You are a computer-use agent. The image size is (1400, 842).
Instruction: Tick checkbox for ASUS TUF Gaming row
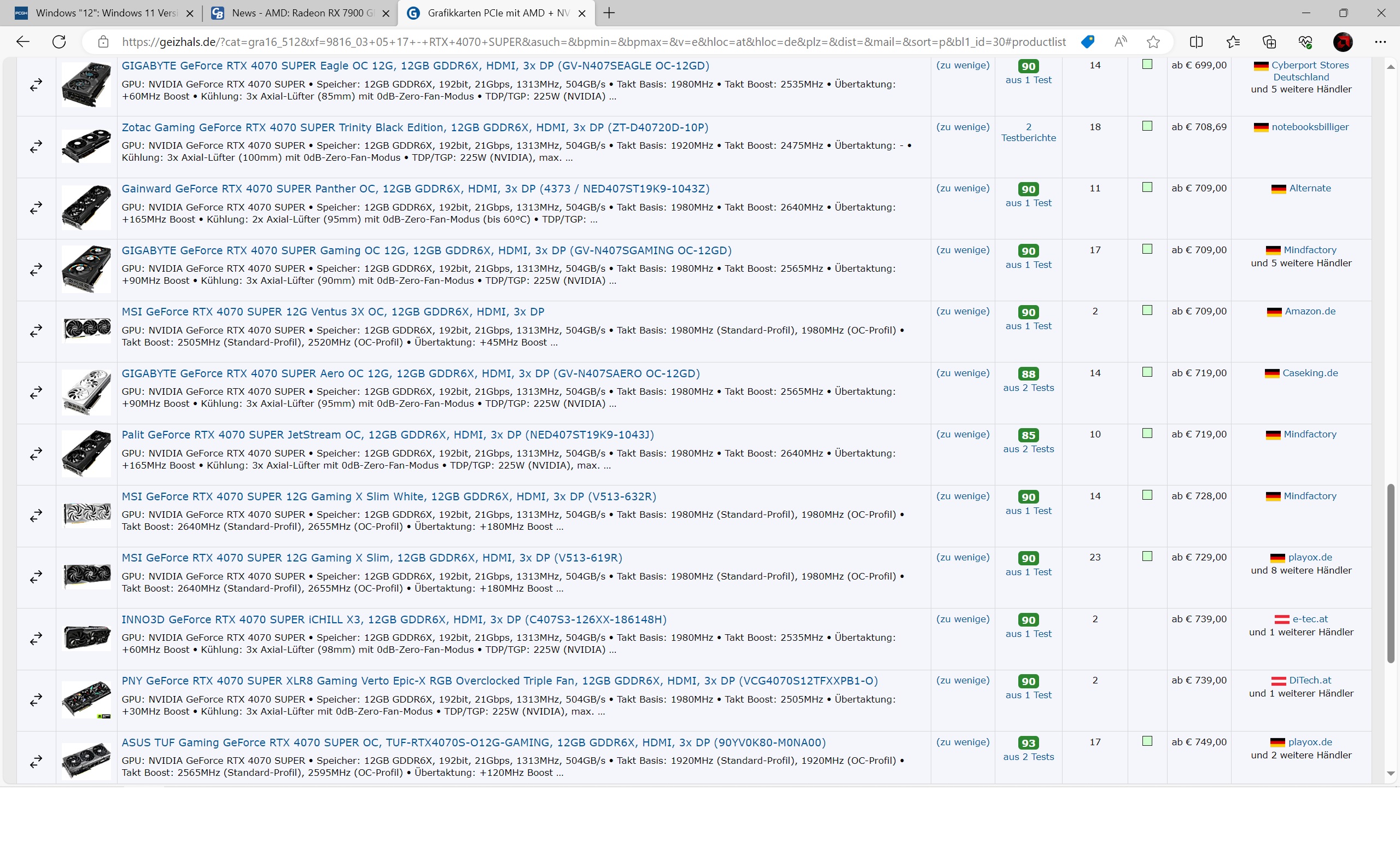(1147, 741)
